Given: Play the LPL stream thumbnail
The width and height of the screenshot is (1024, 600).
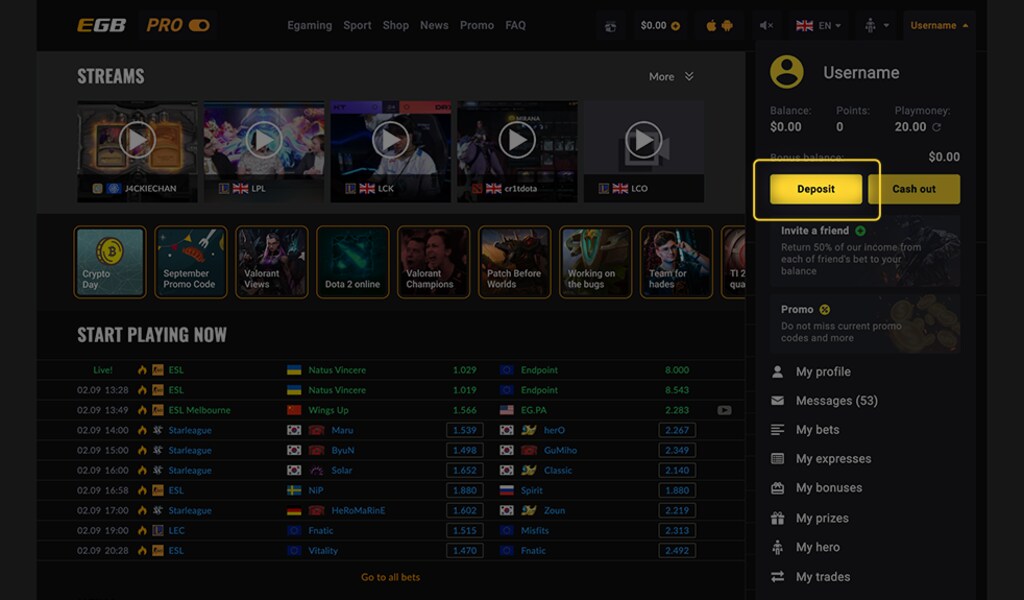Looking at the screenshot, I should pos(264,140).
